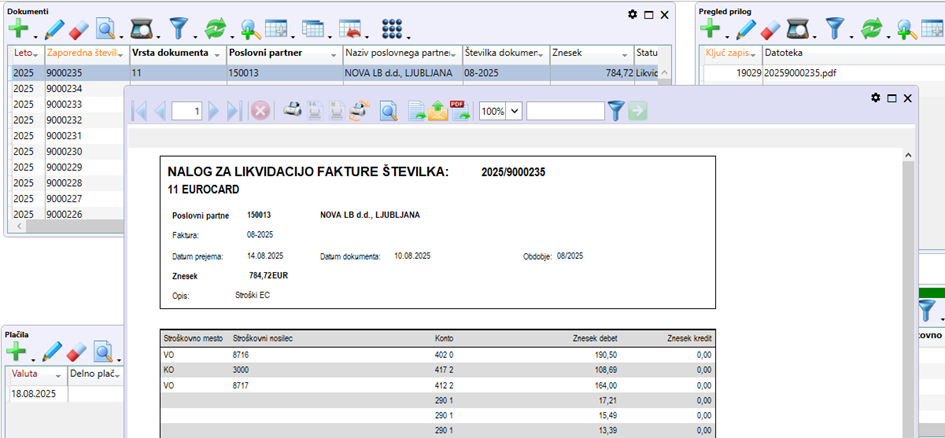Viewport: 945px width, 438px height.
Task: Click magnifier with green plus in Dokumenti
Action: (250, 28)
